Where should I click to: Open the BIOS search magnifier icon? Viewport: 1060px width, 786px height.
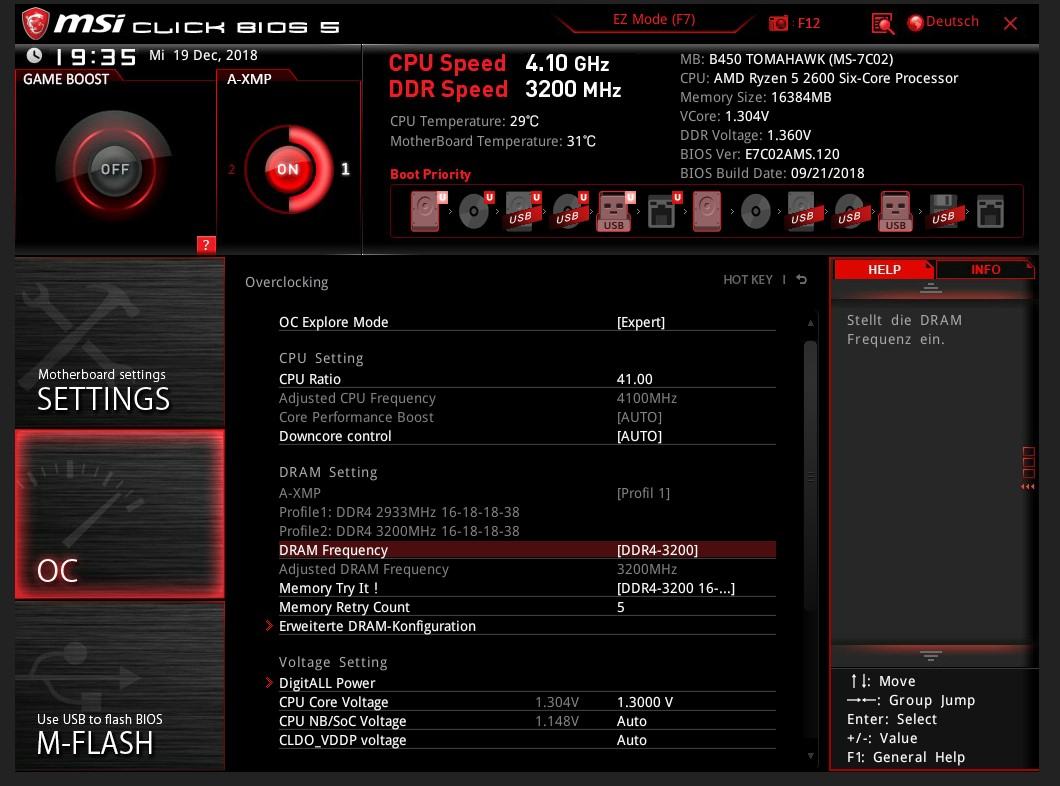point(882,24)
